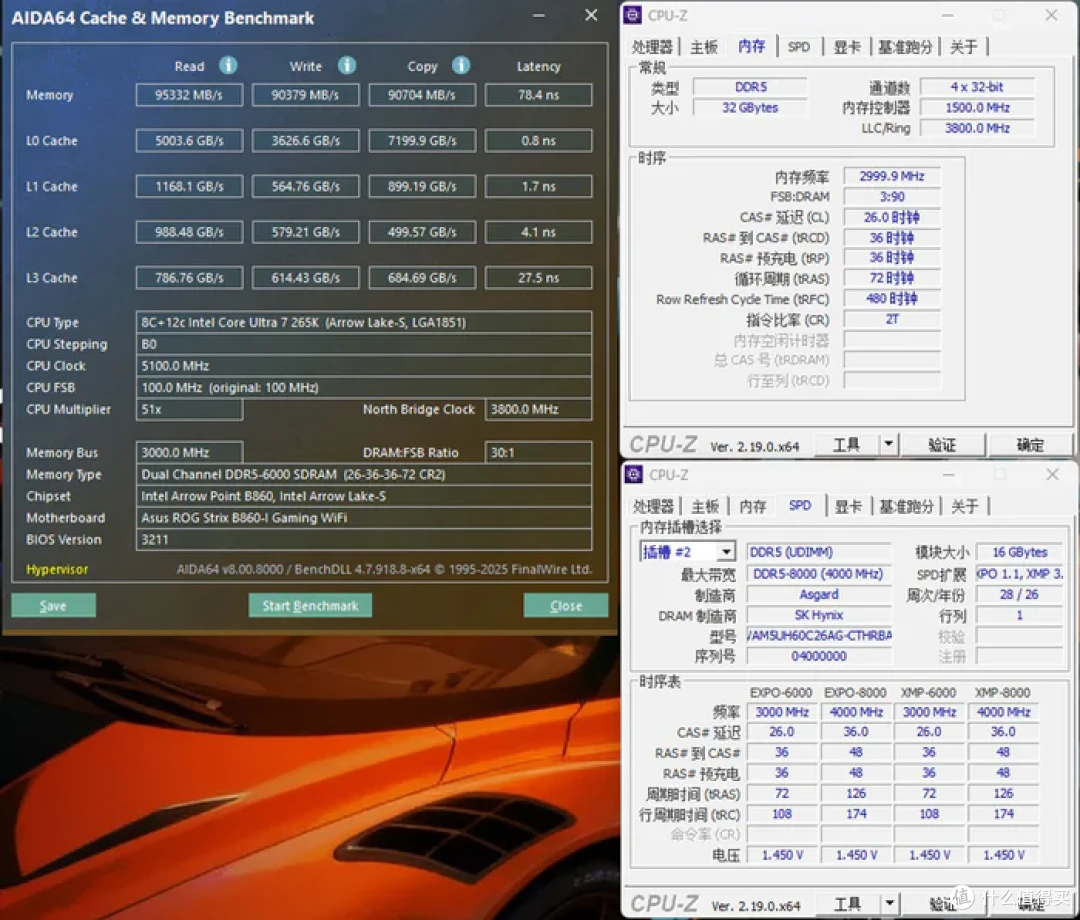Click the 模块大小 field 16 GBytes
The image size is (1080, 920).
1020,552
